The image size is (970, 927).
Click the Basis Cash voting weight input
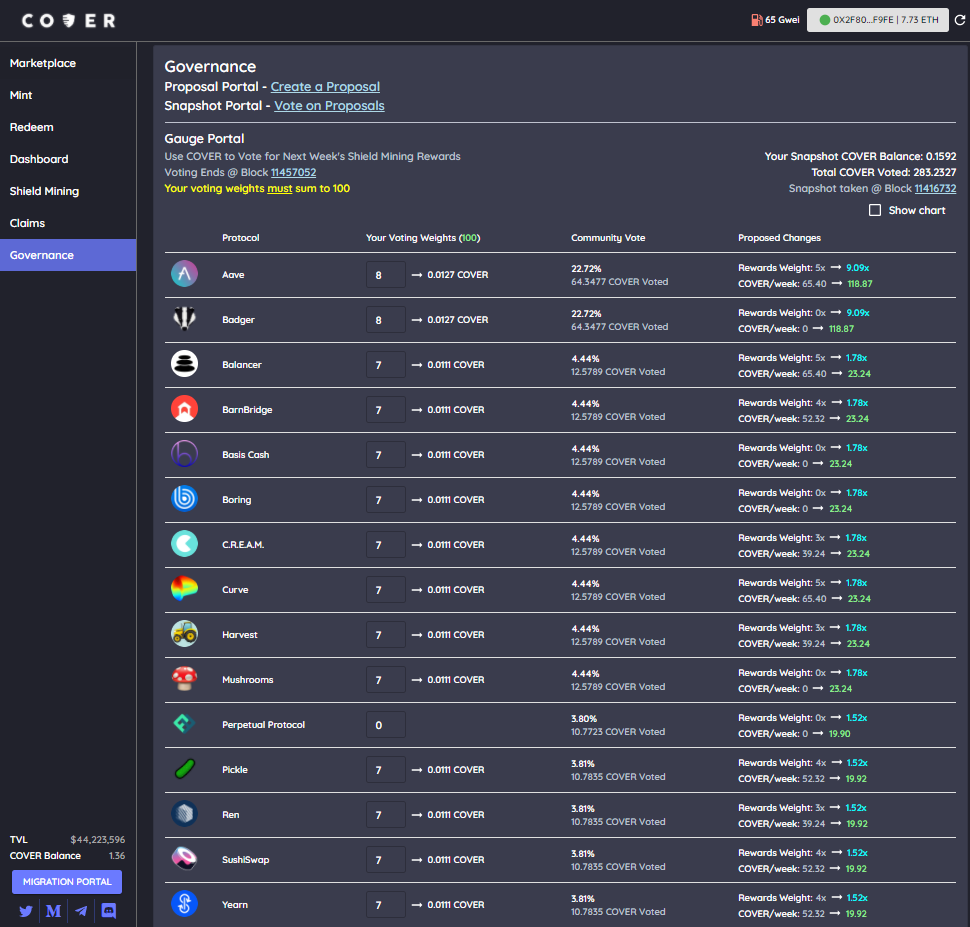click(x=385, y=455)
